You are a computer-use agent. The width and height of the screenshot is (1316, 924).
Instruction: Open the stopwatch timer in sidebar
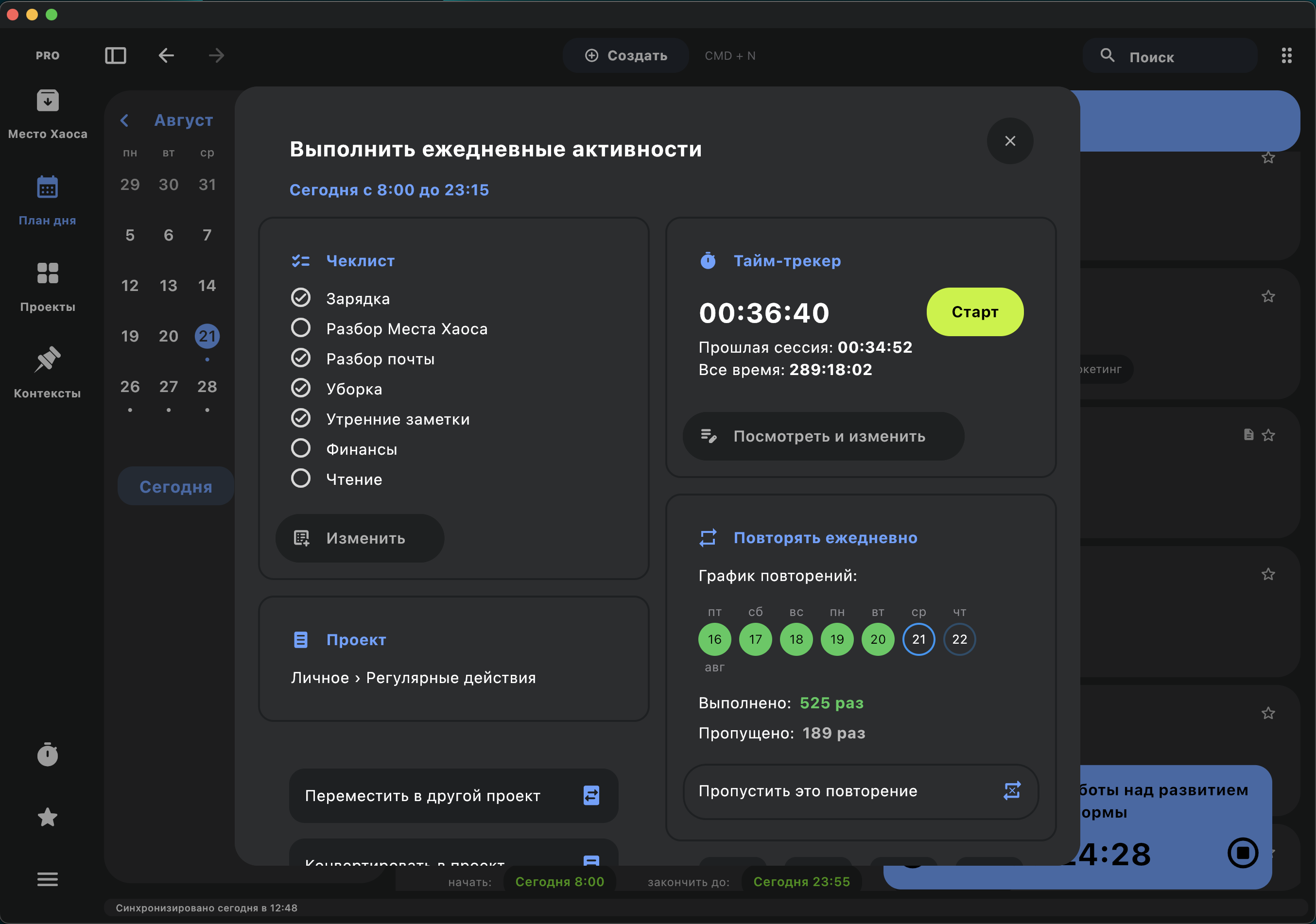click(x=48, y=754)
